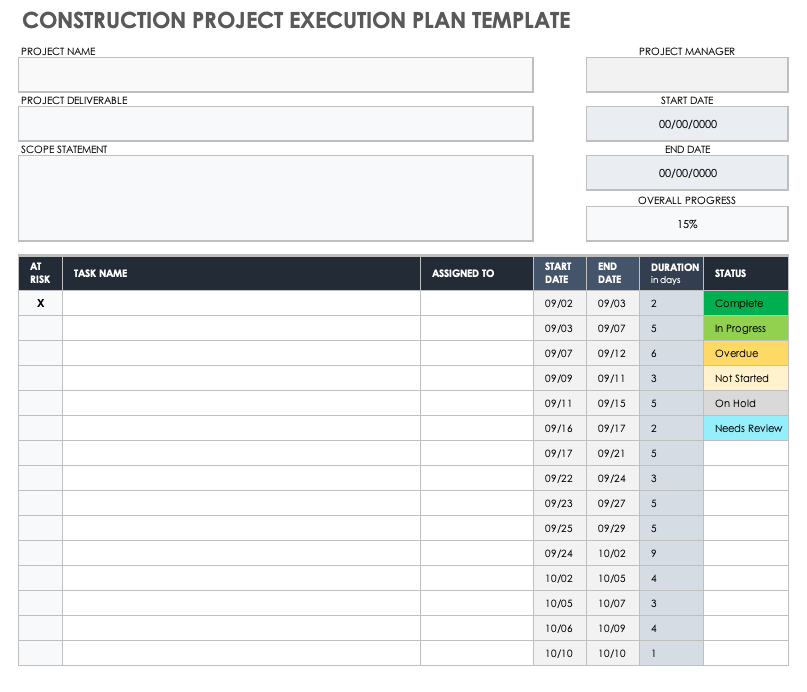This screenshot has height=692, width=807.
Task: Open the green Complete status cell
Action: coord(745,303)
